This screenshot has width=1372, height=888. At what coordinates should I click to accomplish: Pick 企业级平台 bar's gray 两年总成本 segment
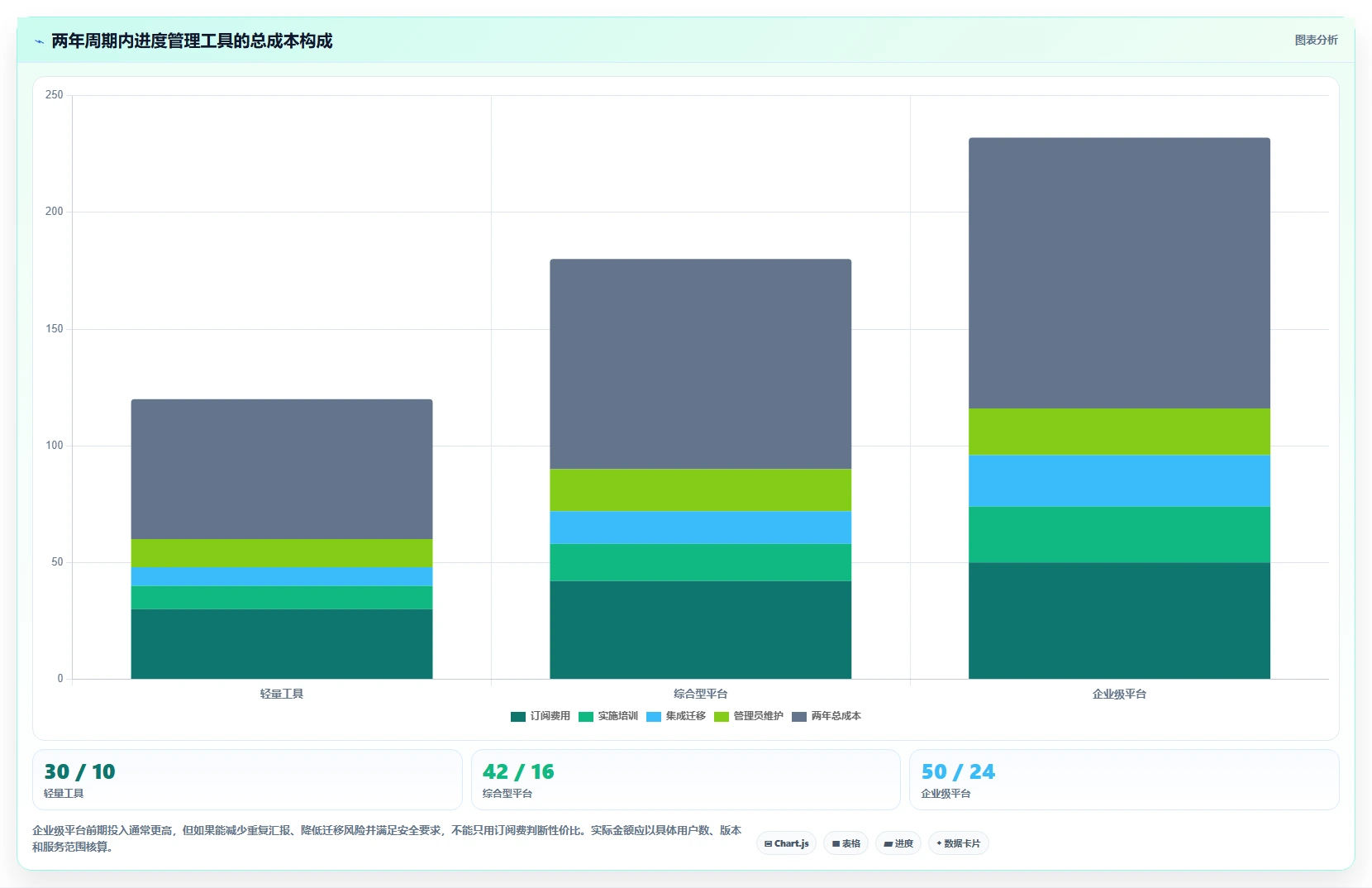coord(1120,273)
